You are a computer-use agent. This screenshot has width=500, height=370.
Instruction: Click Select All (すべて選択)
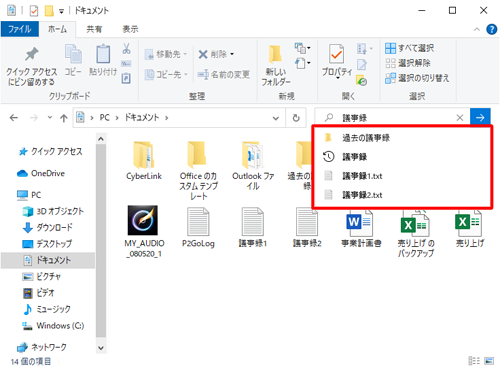click(410, 48)
